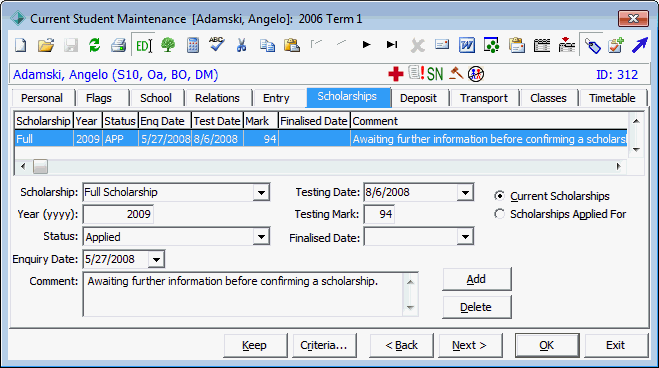The width and height of the screenshot is (659, 368).
Task: Open record with the folder icon
Action: click(46, 45)
